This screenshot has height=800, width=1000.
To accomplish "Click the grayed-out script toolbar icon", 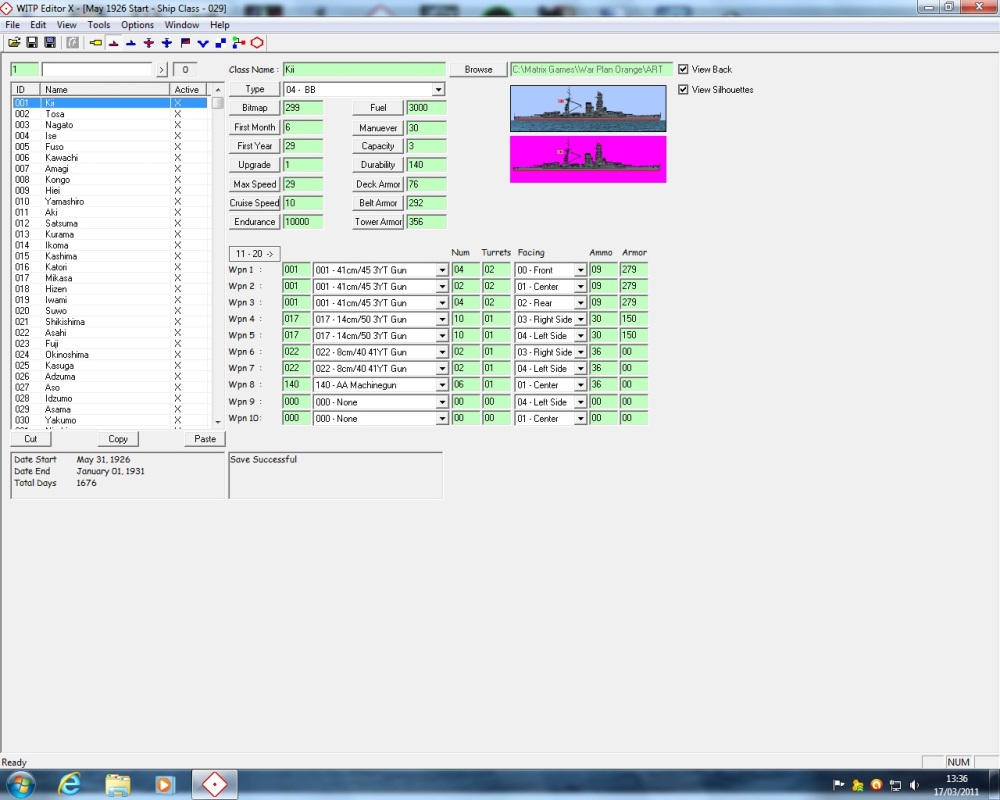I will (73, 43).
